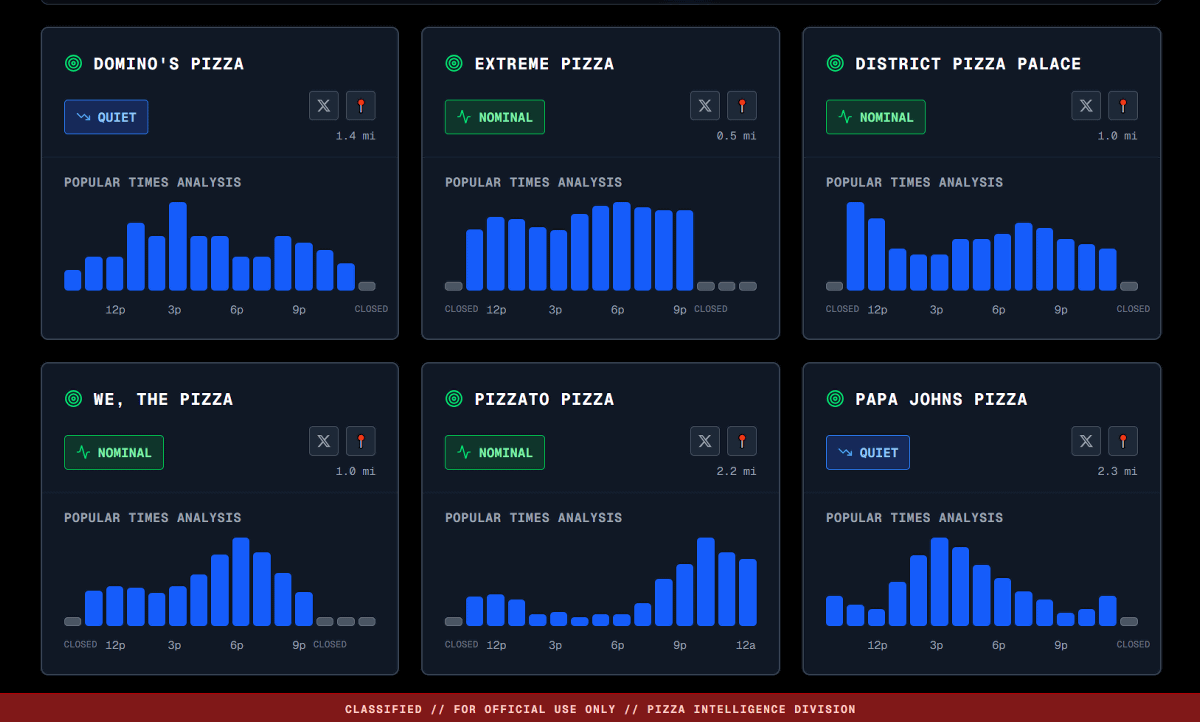Click the 2.2 mi distance on Pizzato Pizza
The image size is (1200, 722).
[x=737, y=471]
